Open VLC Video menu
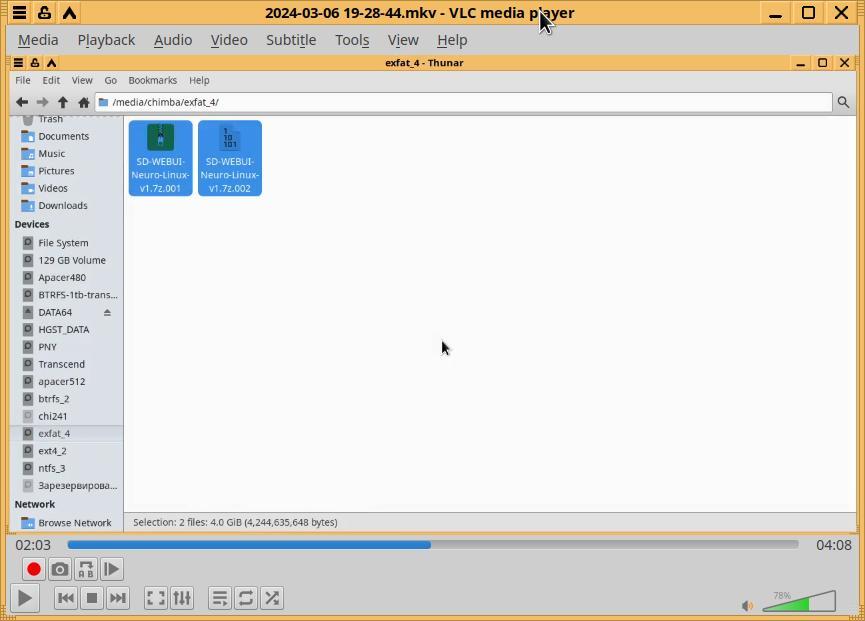865x621 pixels. click(229, 40)
